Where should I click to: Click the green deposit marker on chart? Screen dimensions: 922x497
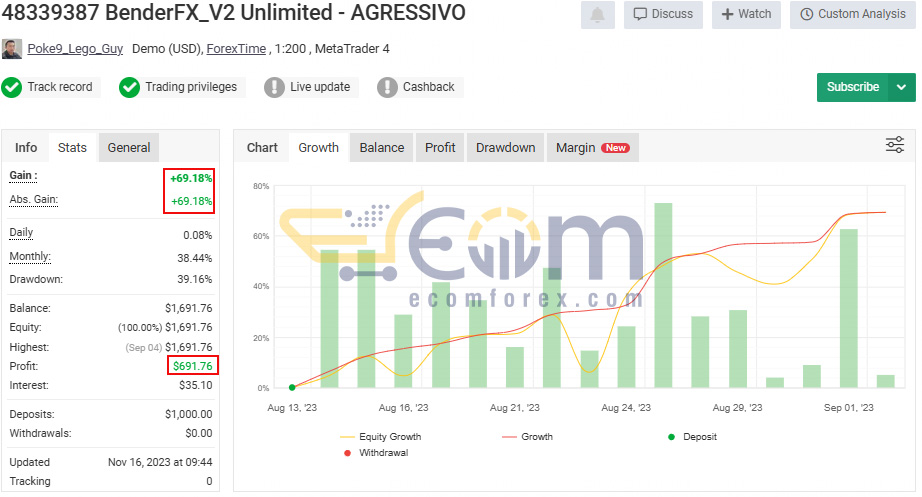(292, 388)
